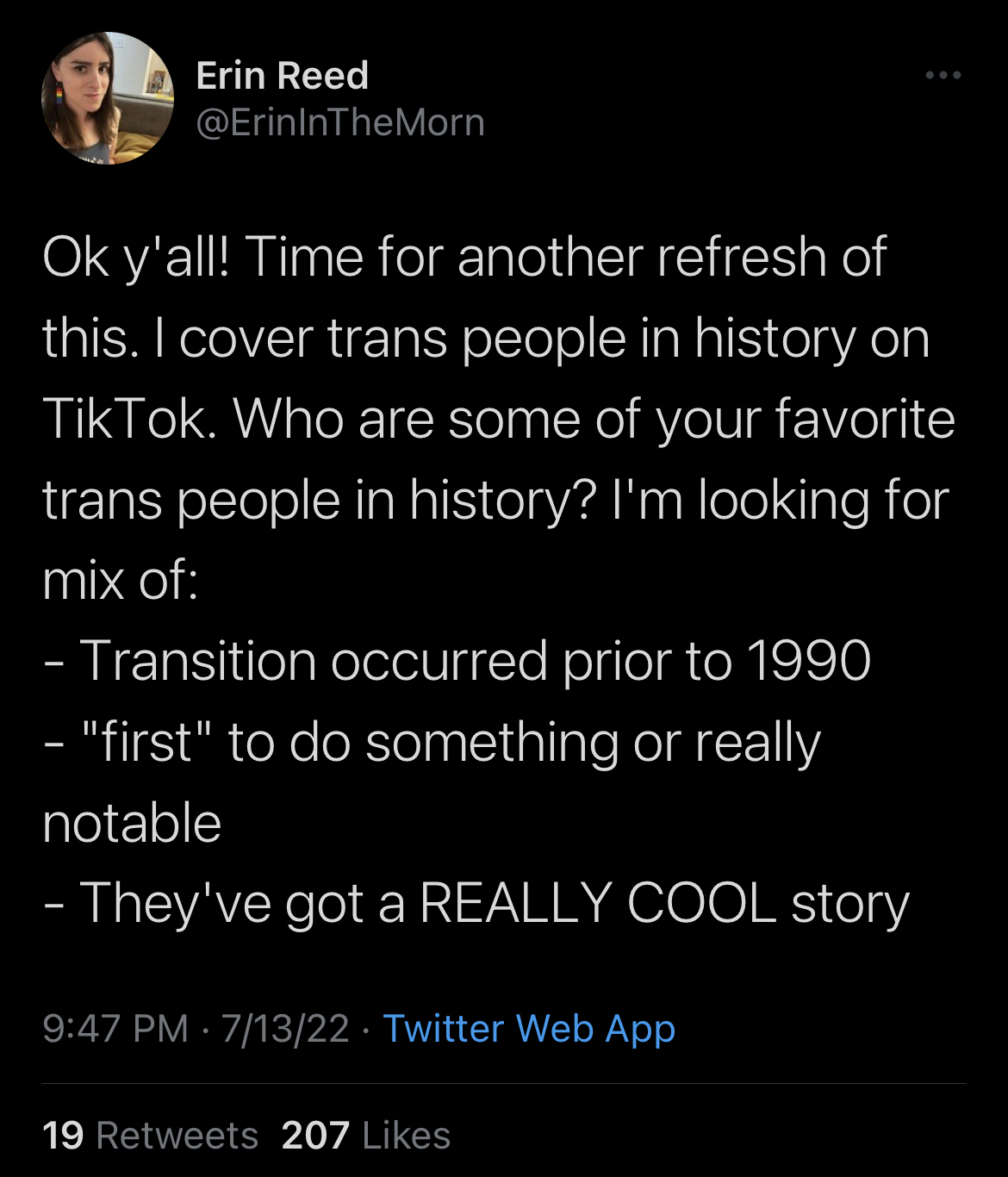View the 207 Likes list
The width and height of the screenshot is (1008, 1177).
[x=365, y=1136]
